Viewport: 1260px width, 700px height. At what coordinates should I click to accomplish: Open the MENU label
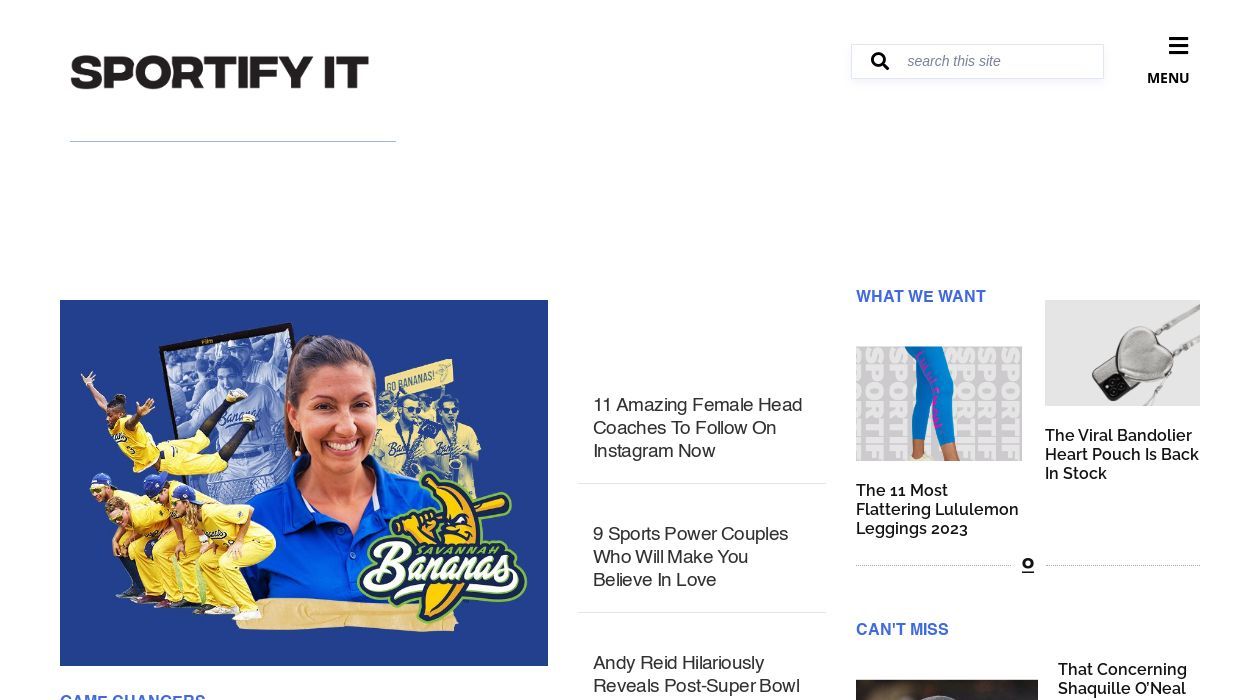(x=1168, y=78)
